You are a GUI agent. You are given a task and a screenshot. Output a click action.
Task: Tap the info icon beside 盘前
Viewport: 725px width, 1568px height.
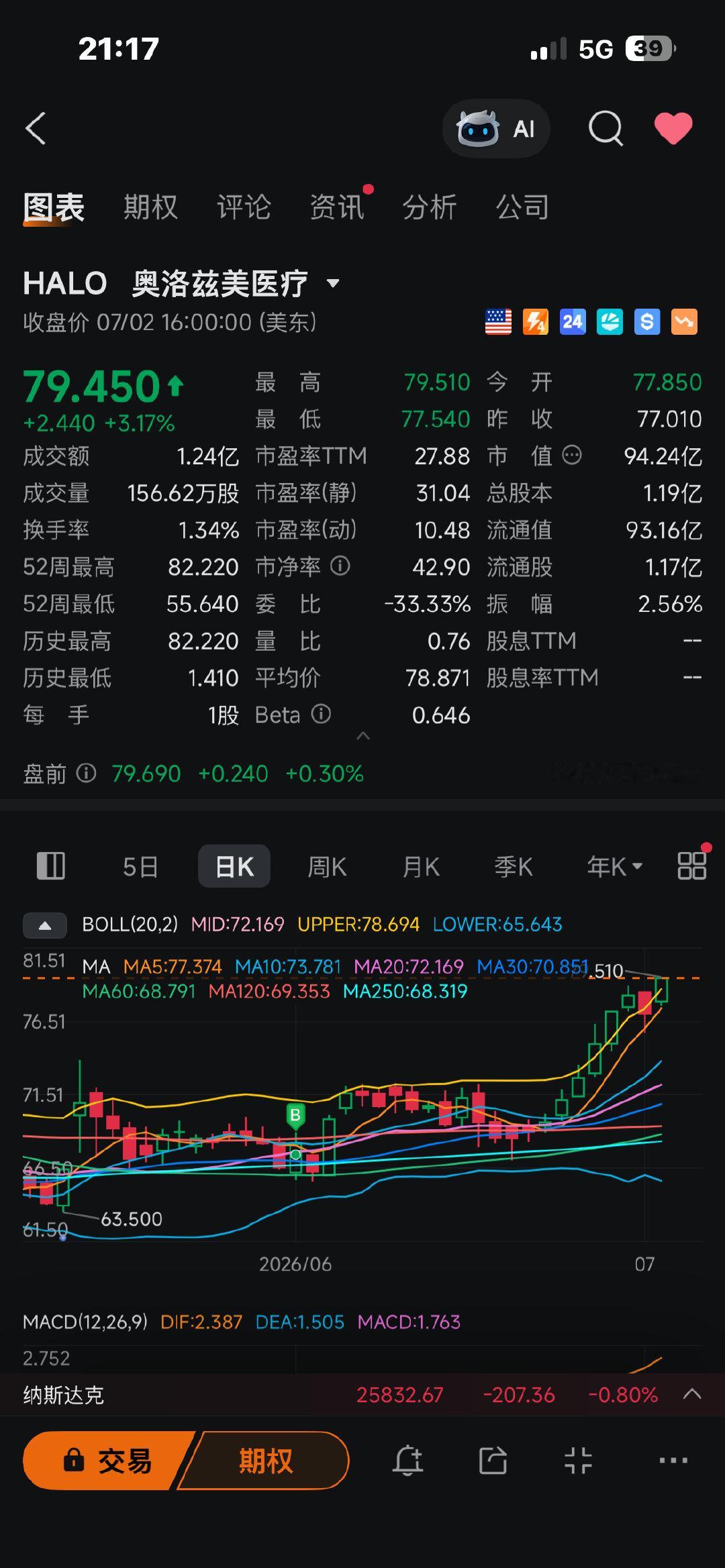pos(86,773)
